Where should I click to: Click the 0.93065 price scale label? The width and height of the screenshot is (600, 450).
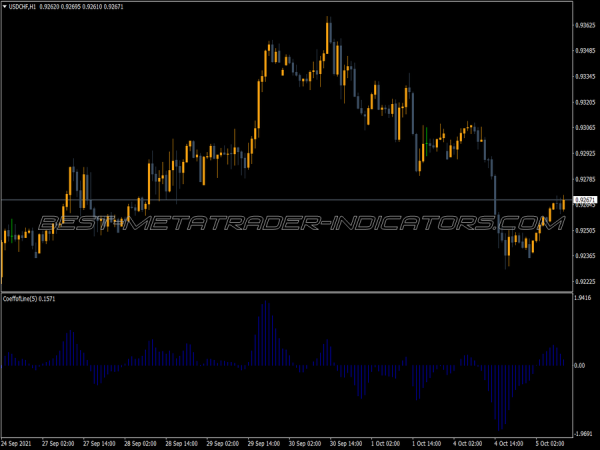click(x=585, y=127)
